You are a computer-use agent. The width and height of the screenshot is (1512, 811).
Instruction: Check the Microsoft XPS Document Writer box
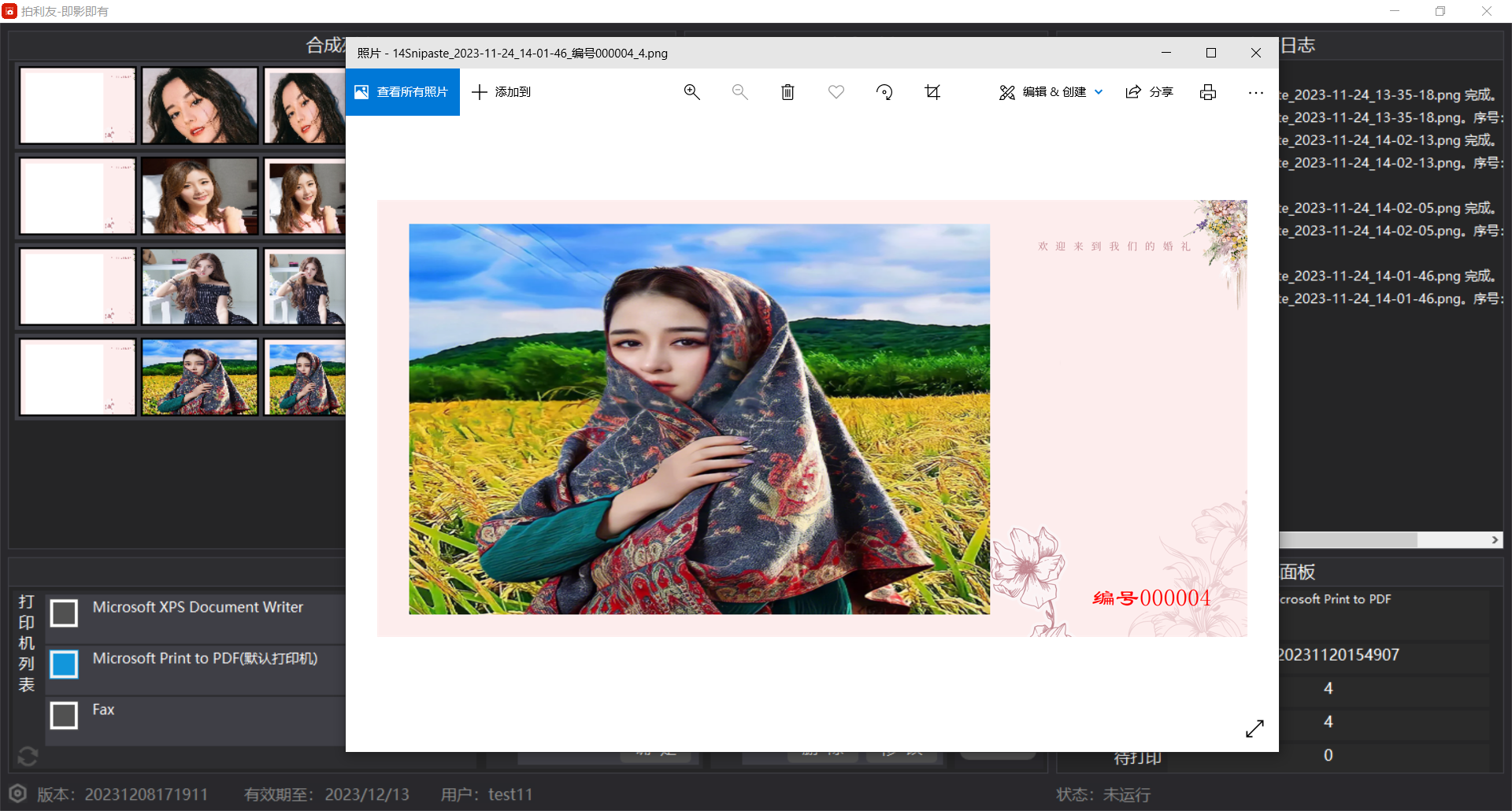coord(64,613)
